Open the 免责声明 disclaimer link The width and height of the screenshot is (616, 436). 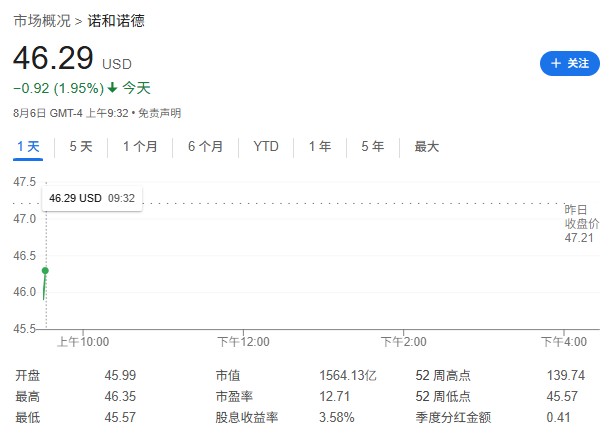pyautogui.click(x=160, y=114)
